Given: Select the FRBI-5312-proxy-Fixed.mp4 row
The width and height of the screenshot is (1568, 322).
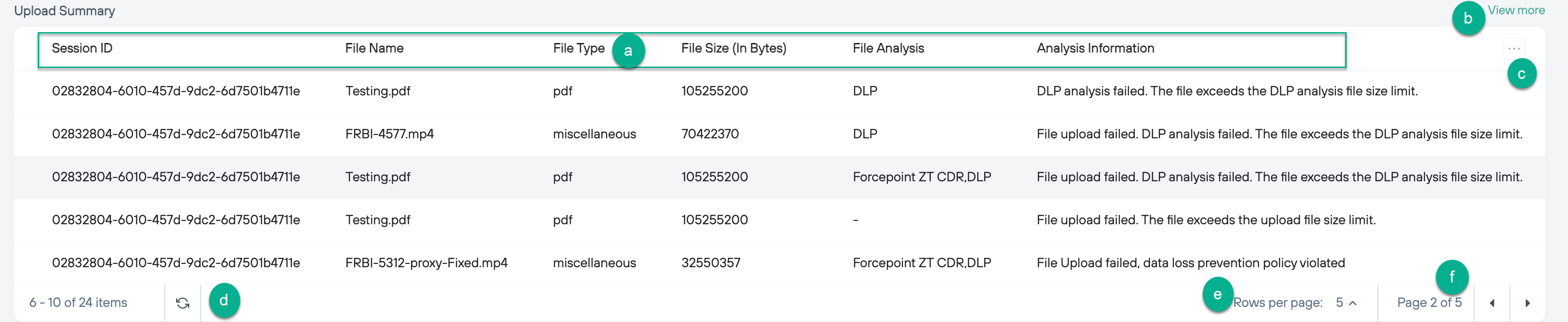Looking at the screenshot, I should [426, 263].
